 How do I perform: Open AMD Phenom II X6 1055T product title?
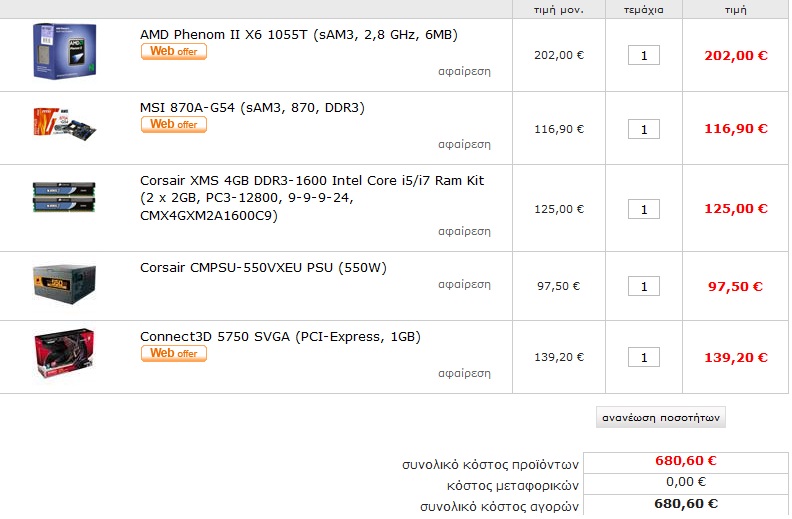pos(299,35)
